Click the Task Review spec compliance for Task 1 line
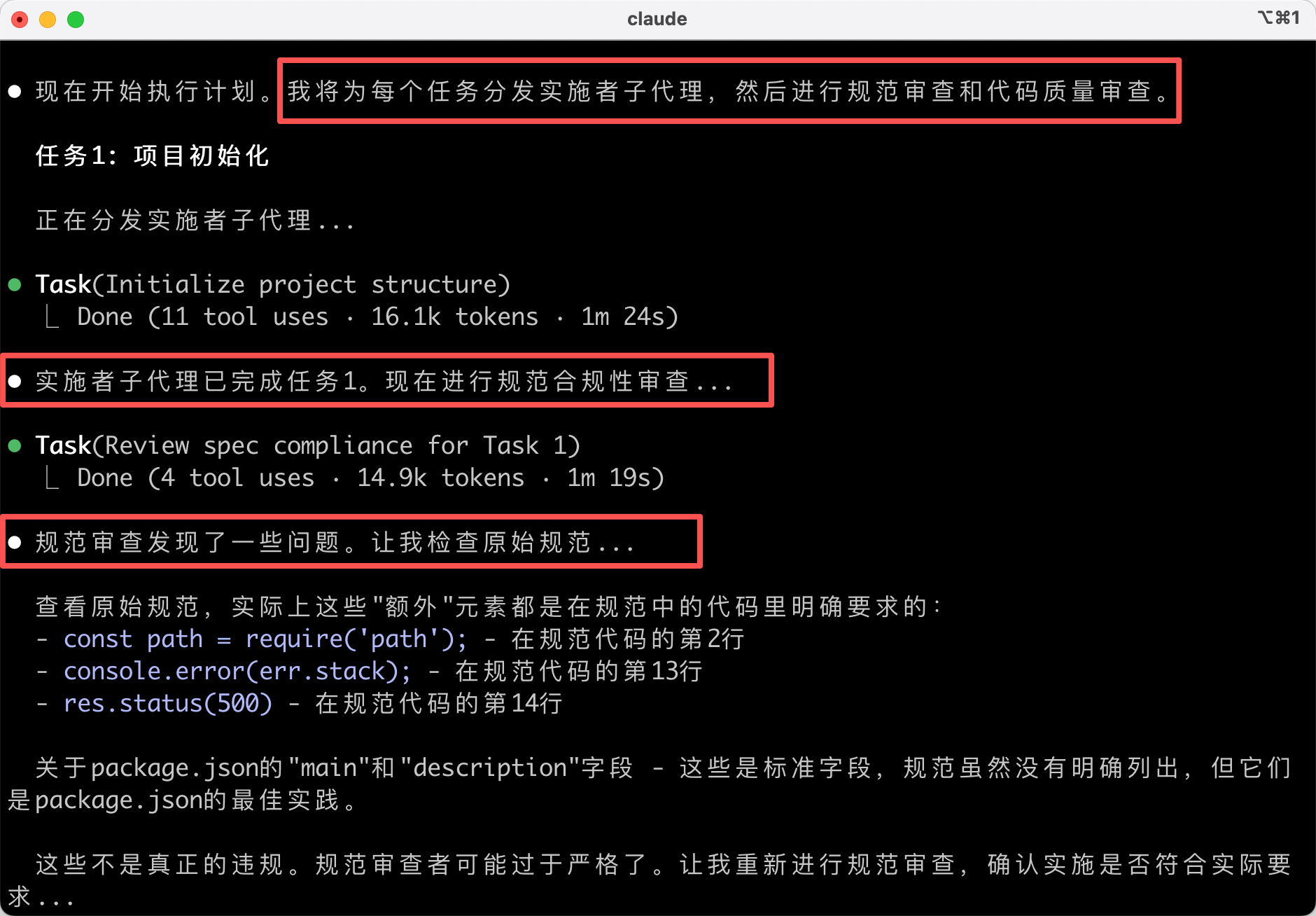Viewport: 1316px width, 916px height. 308,445
